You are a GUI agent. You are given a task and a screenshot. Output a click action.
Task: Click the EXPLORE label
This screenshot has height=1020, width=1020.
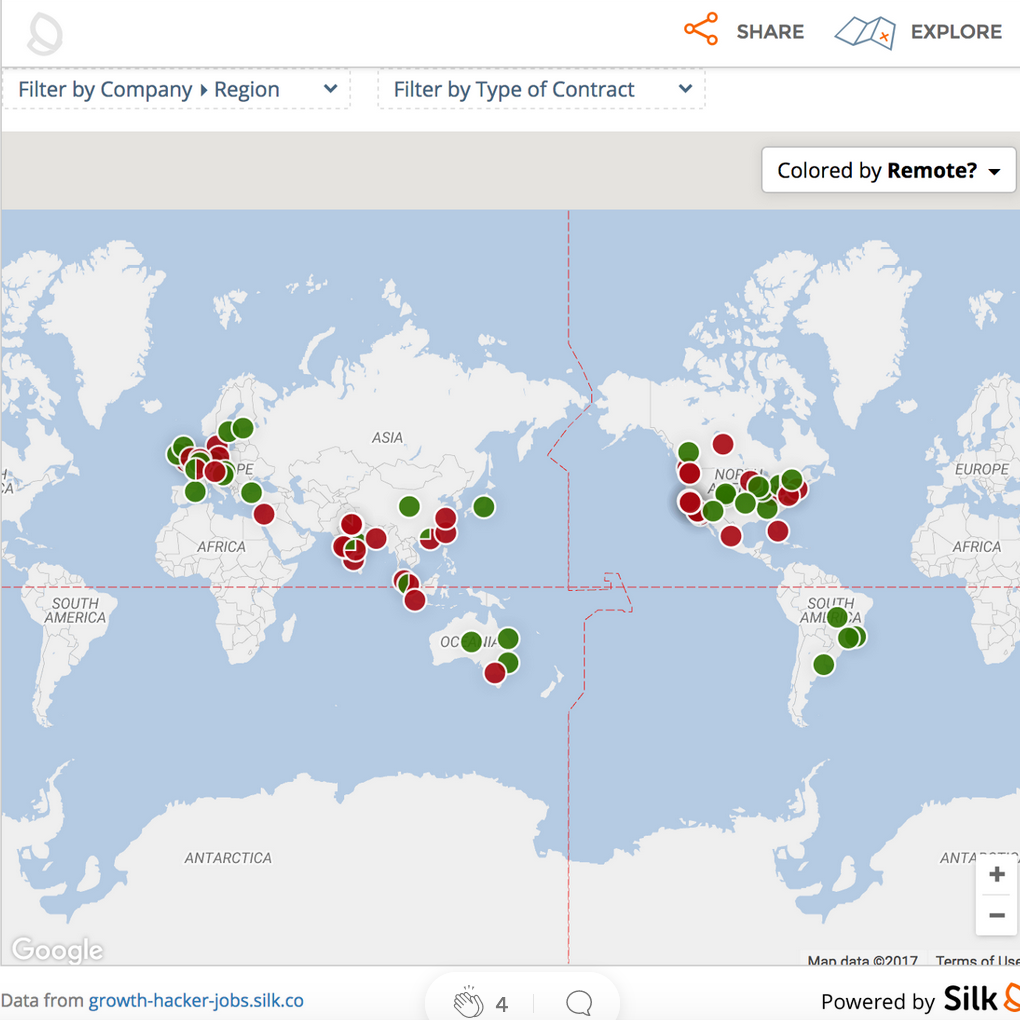click(955, 32)
